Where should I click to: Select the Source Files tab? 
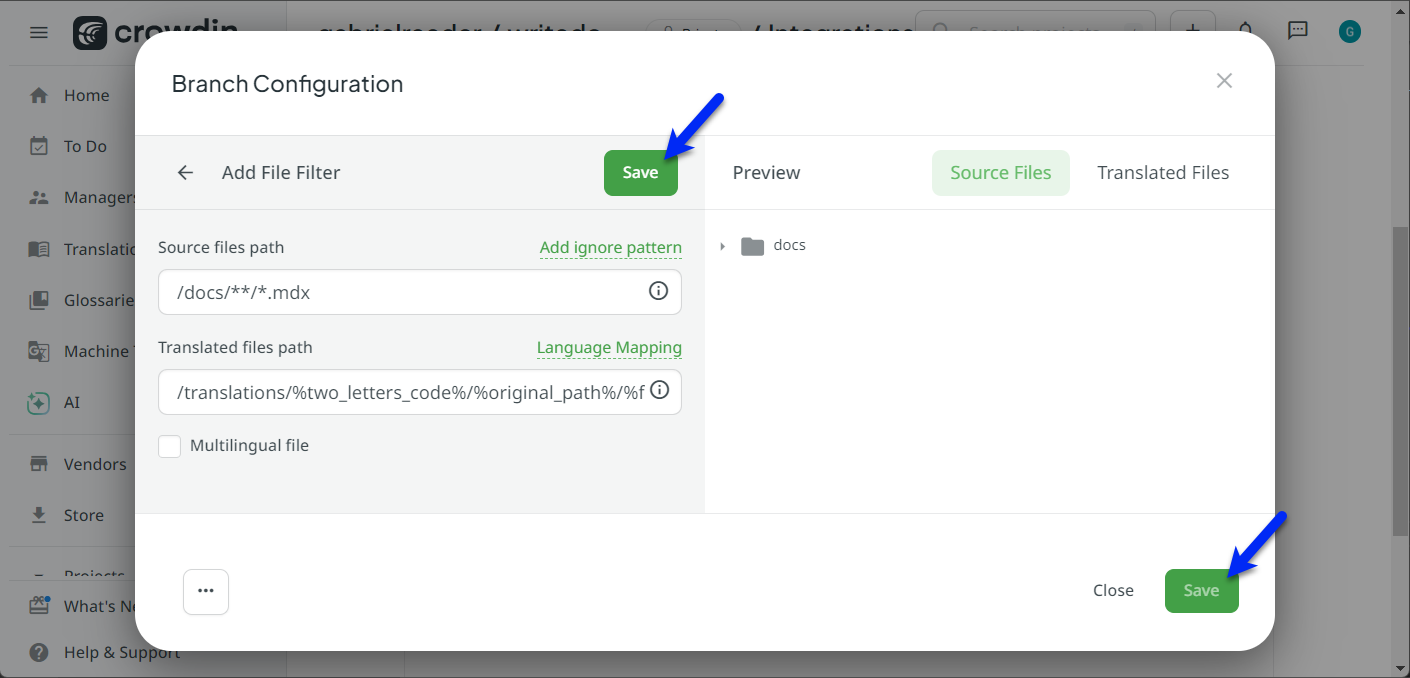(x=1000, y=173)
